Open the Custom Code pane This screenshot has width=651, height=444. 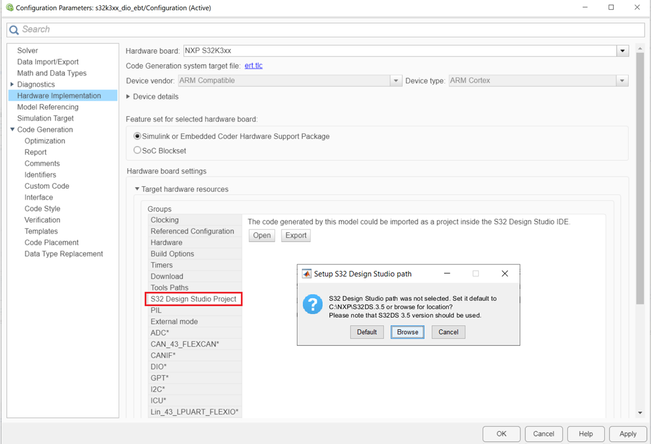coord(47,186)
